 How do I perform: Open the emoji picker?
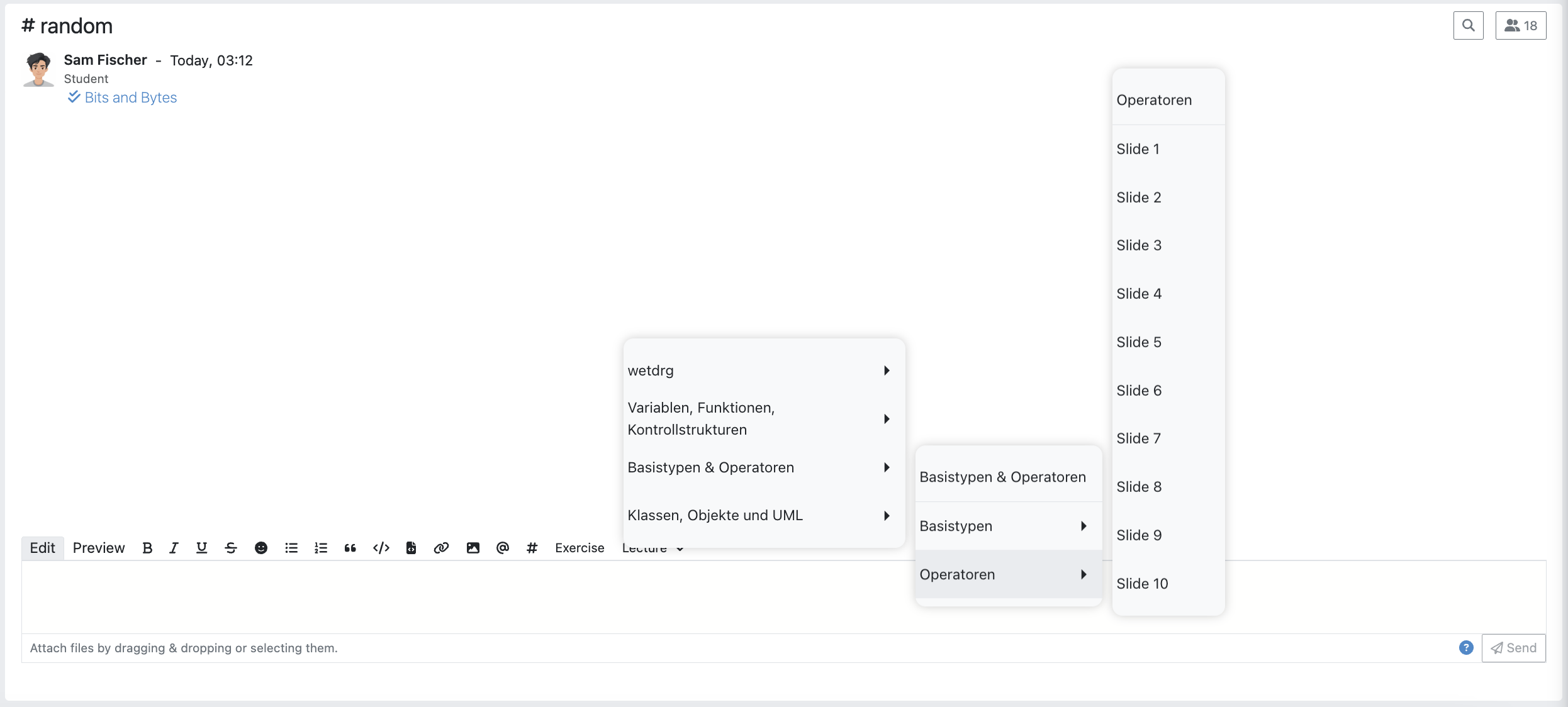pyautogui.click(x=261, y=548)
